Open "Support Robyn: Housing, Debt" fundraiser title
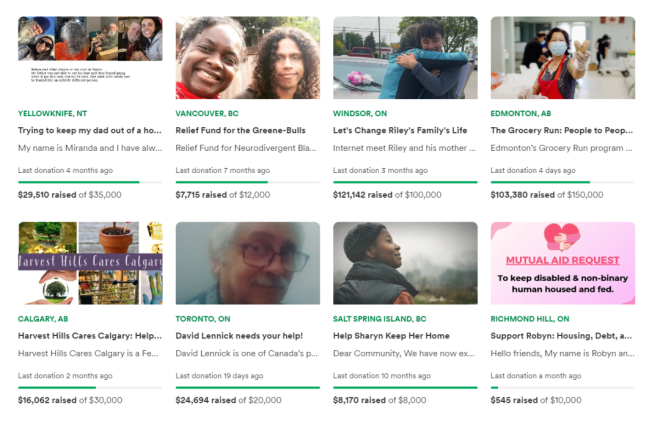 click(561, 335)
